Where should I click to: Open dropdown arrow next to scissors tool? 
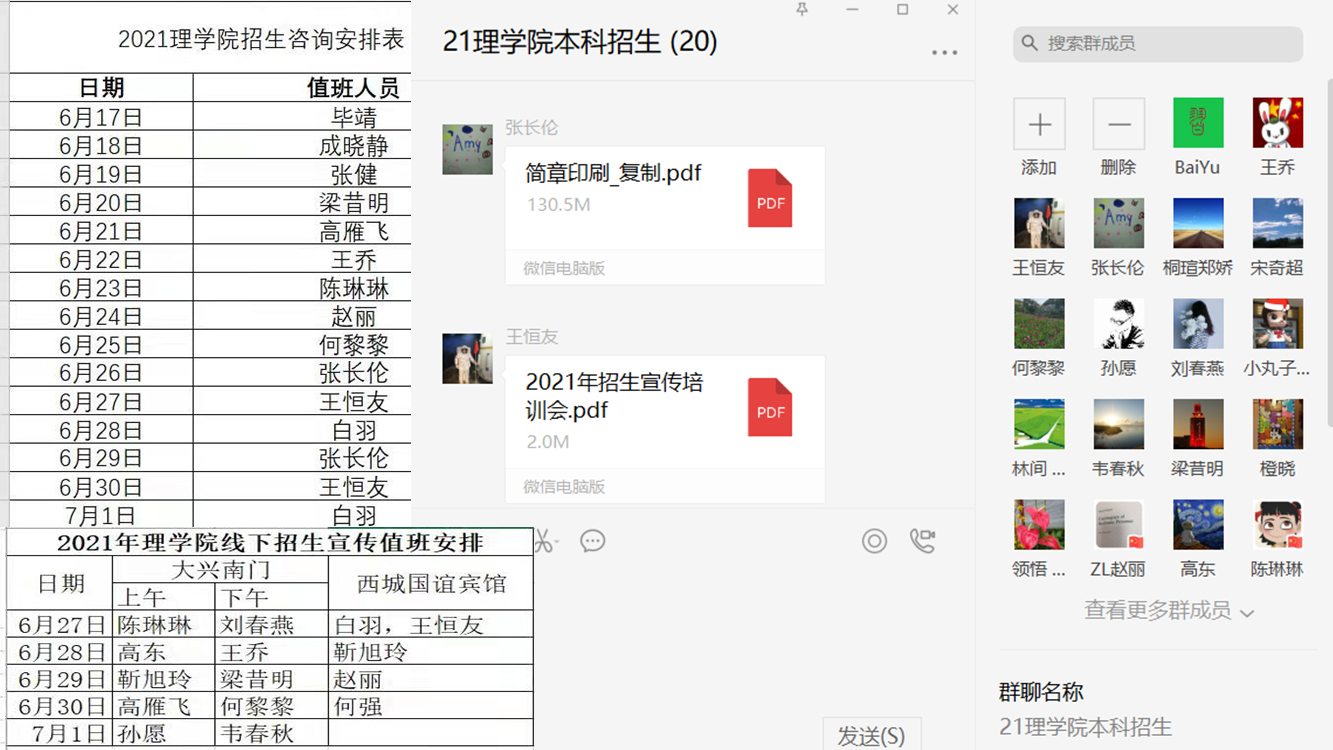click(x=557, y=543)
